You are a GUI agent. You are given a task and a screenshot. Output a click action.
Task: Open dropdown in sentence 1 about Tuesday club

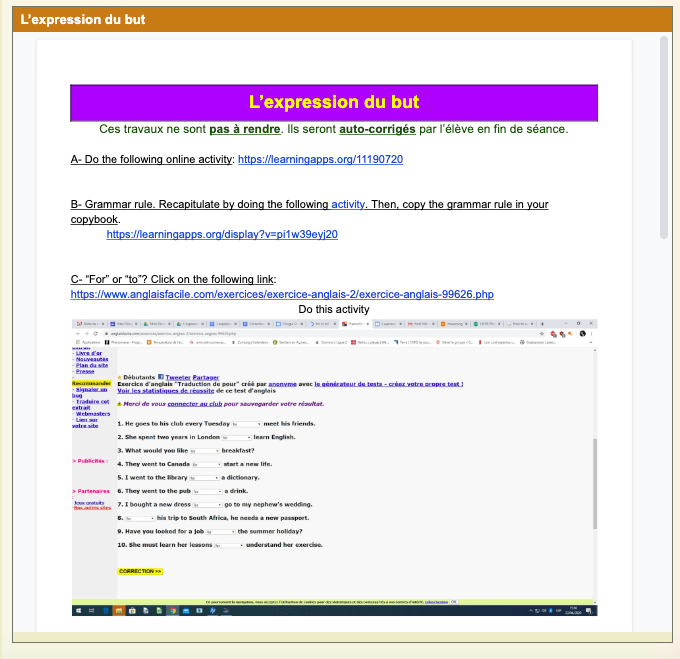pos(245,424)
